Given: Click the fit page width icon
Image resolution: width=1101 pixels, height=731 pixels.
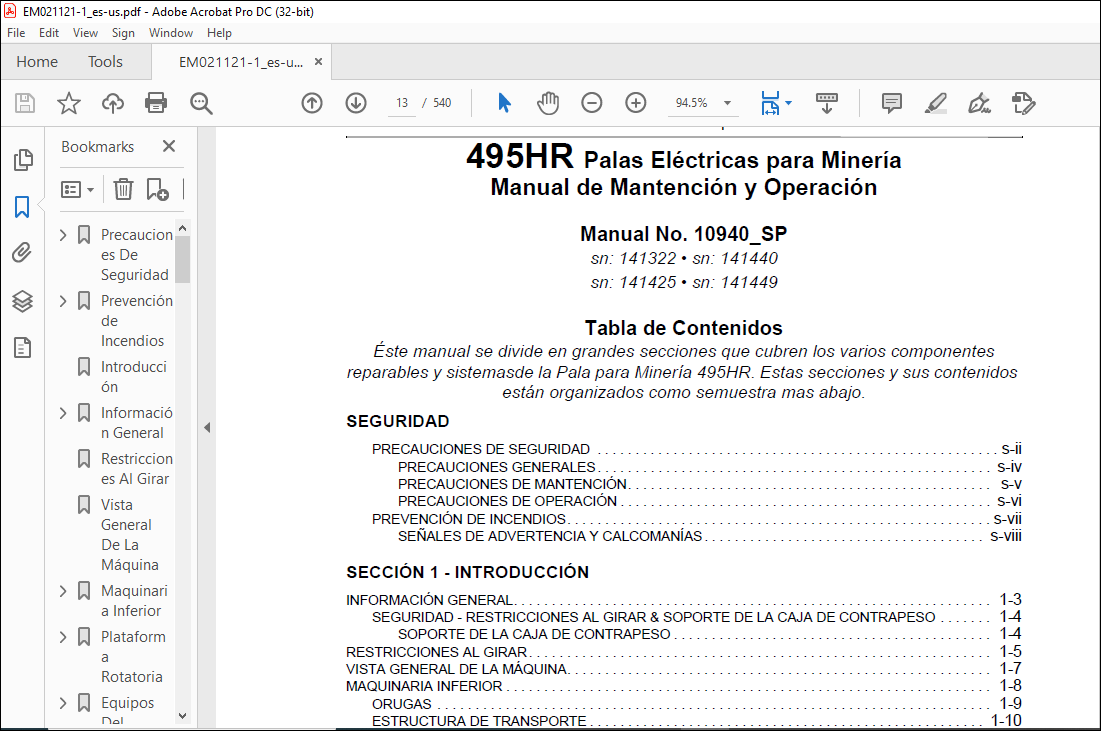Looking at the screenshot, I should (x=770, y=103).
